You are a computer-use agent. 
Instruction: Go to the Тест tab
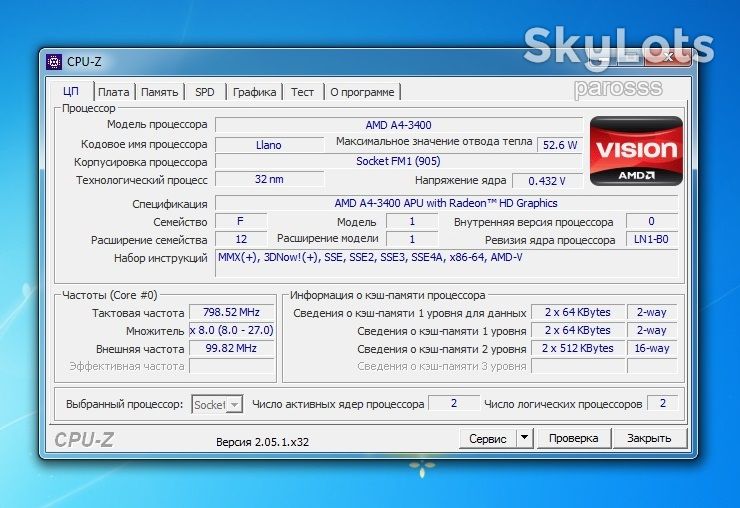click(x=302, y=92)
